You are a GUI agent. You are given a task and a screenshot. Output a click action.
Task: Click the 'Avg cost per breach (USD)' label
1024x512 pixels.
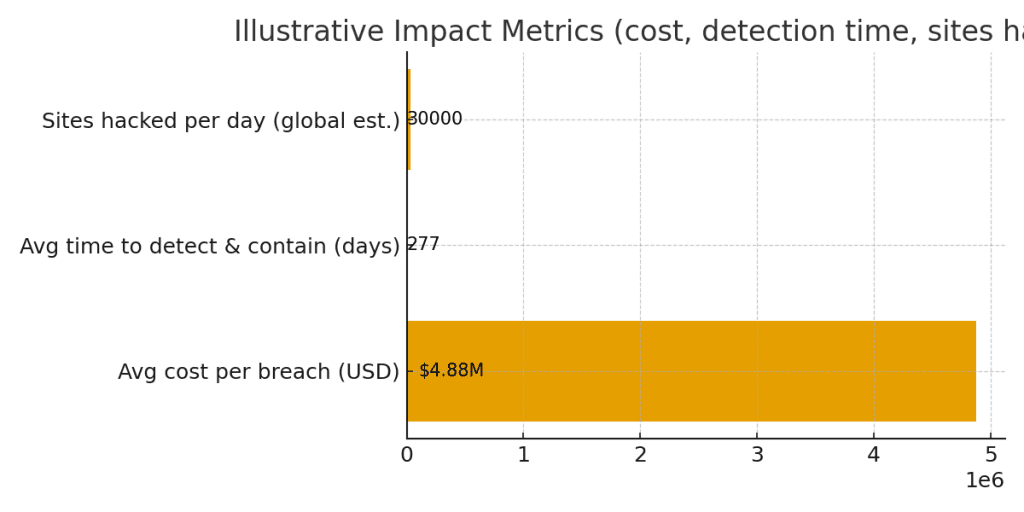(x=258, y=372)
